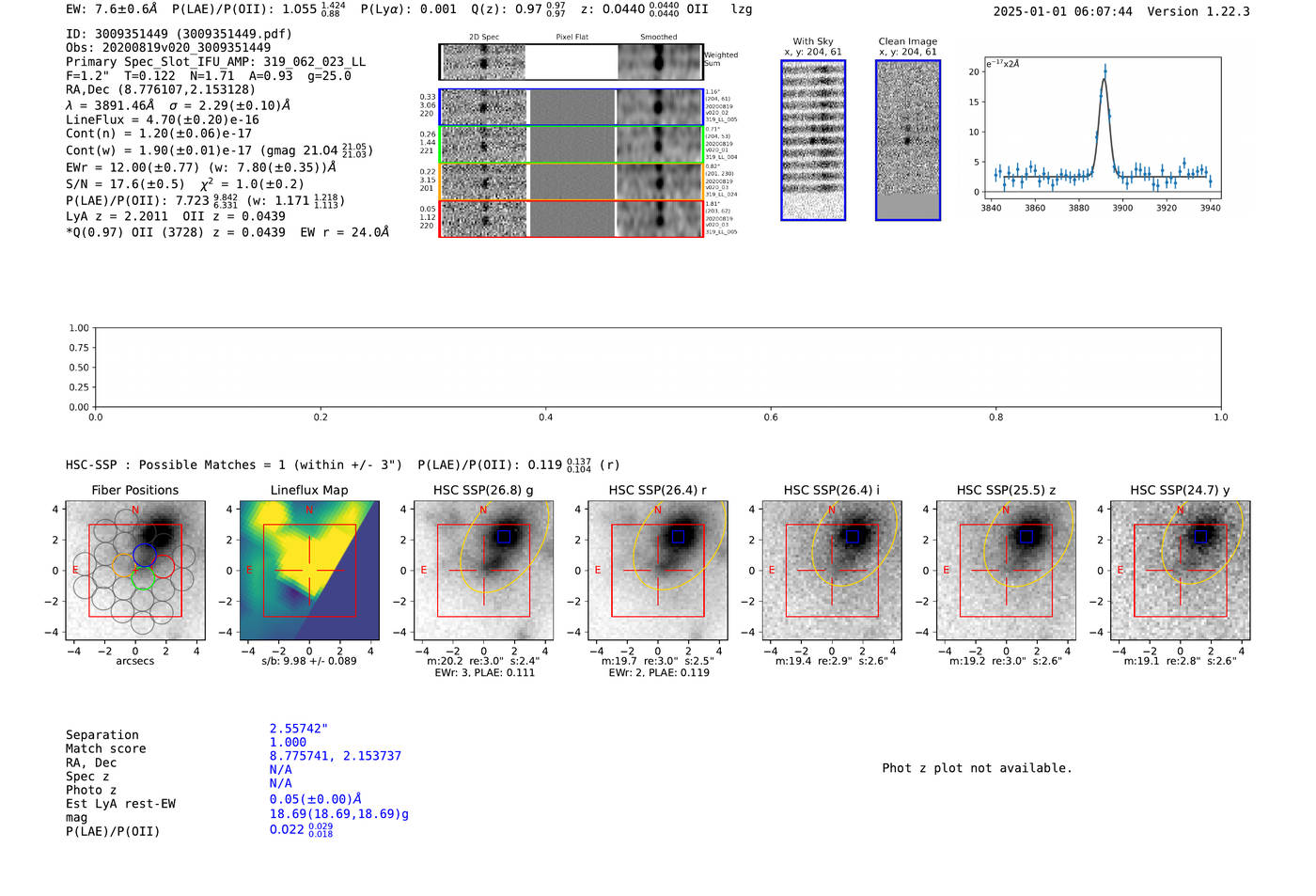Select 'LyA z = 2.2011 OII z = 0.0439' line
Viewport: 1316px width, 896px height.
(x=175, y=216)
